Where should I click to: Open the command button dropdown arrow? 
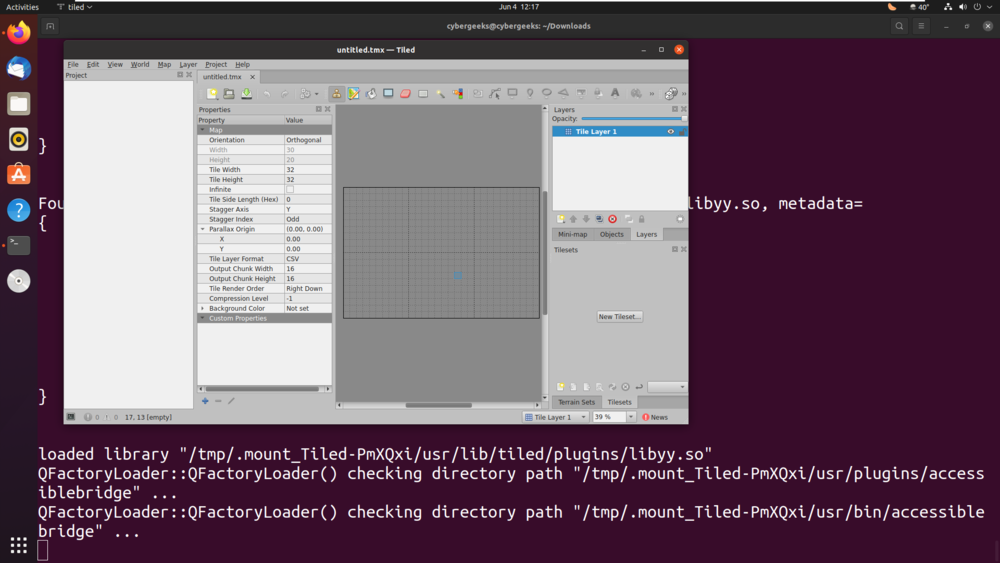[317, 94]
